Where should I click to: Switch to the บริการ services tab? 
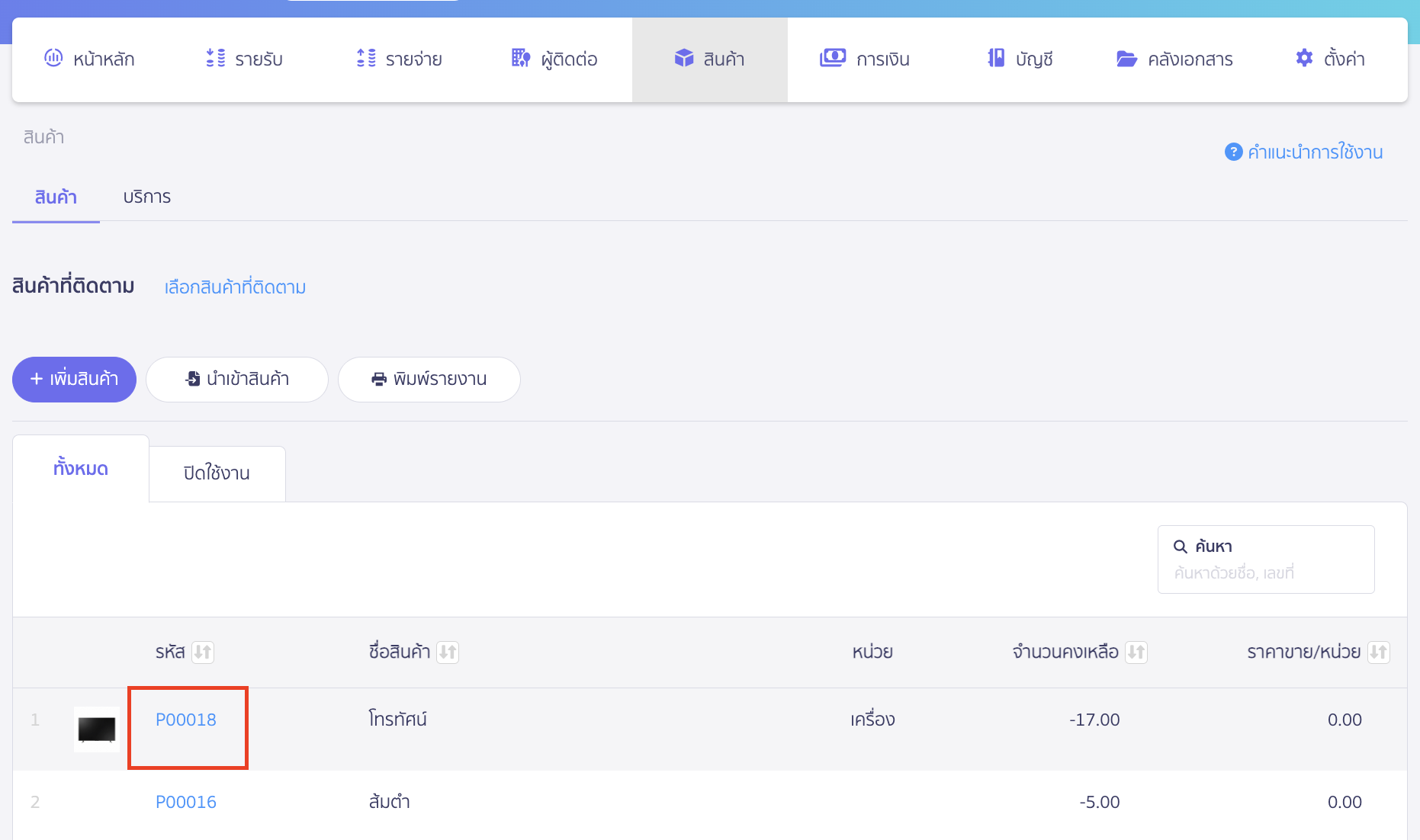(x=147, y=197)
